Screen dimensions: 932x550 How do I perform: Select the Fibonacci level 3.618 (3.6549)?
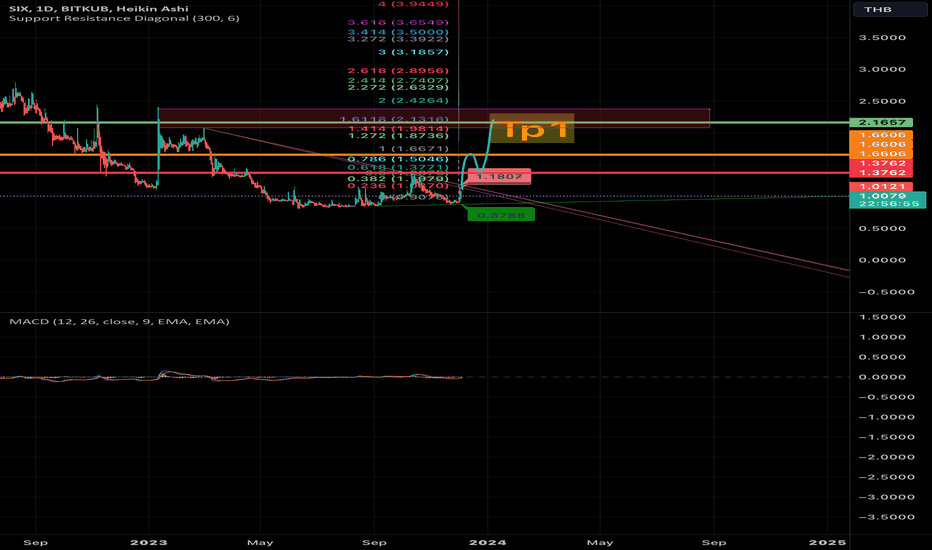(398, 23)
